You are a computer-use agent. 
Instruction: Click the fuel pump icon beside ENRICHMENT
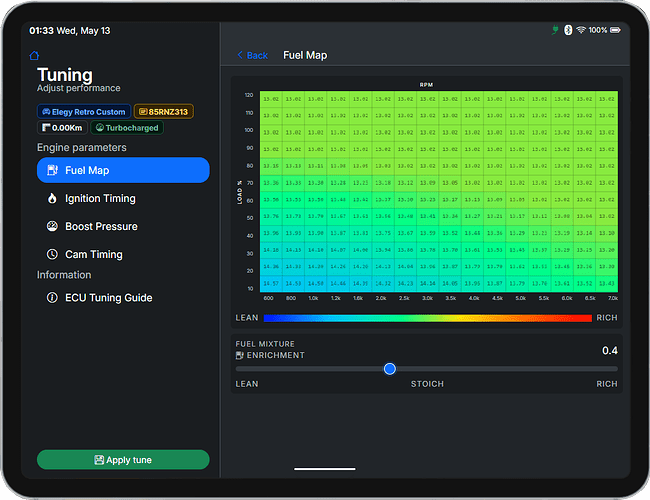point(240,355)
